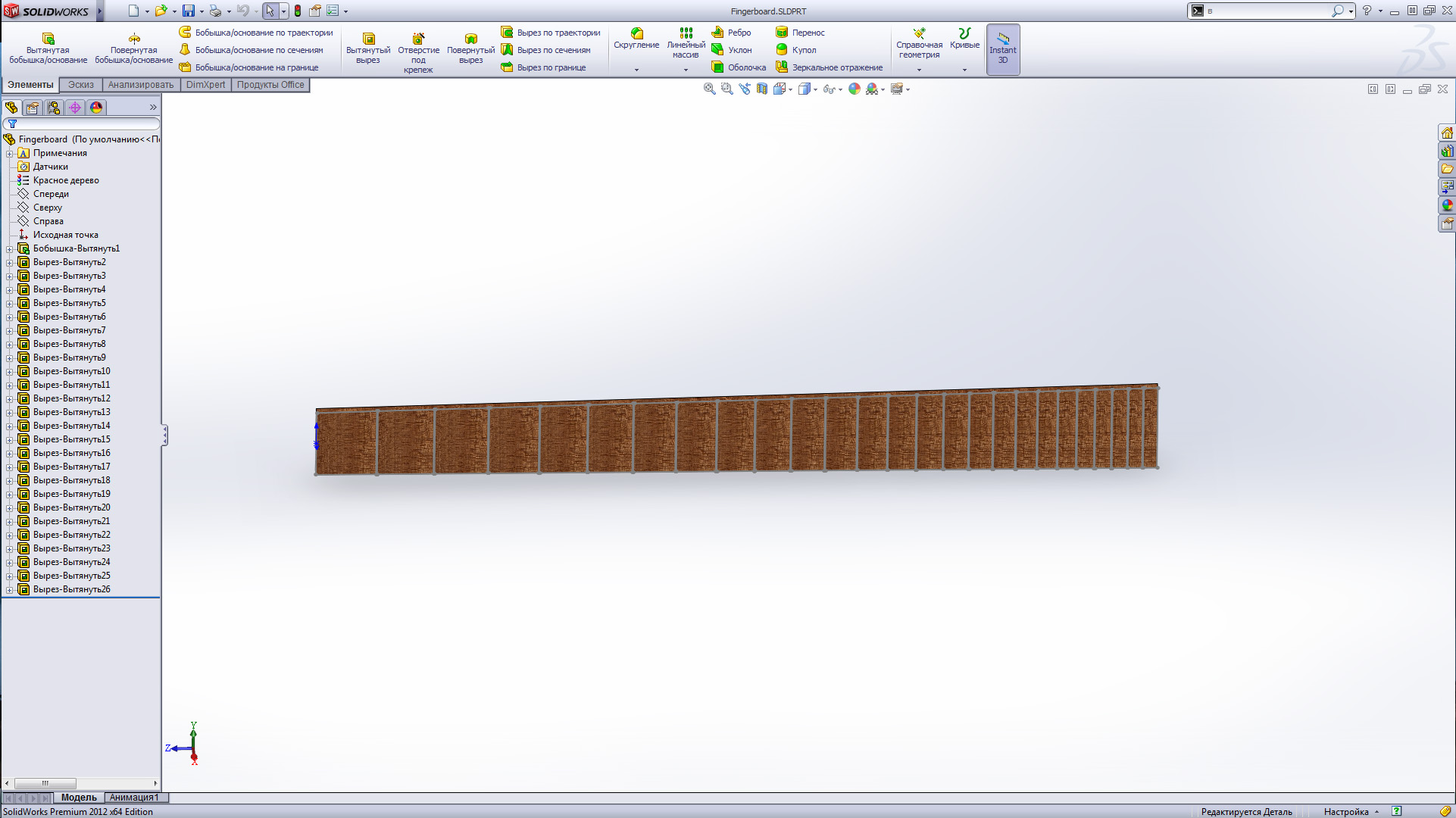The image size is (1456, 818).
Task: Click the Зеркальное отражение mirror tool
Action: (x=830, y=67)
